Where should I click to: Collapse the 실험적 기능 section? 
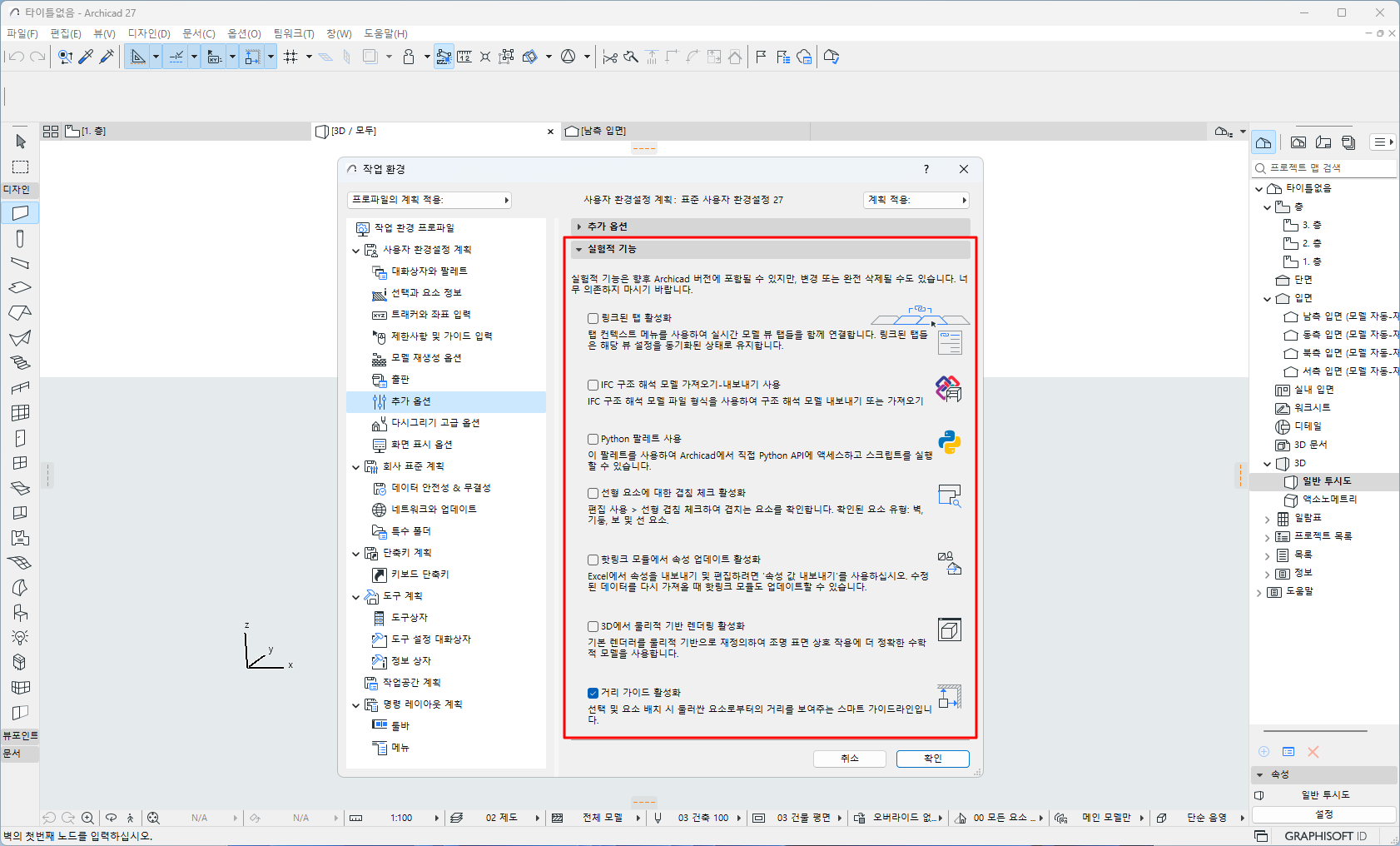tap(771, 249)
